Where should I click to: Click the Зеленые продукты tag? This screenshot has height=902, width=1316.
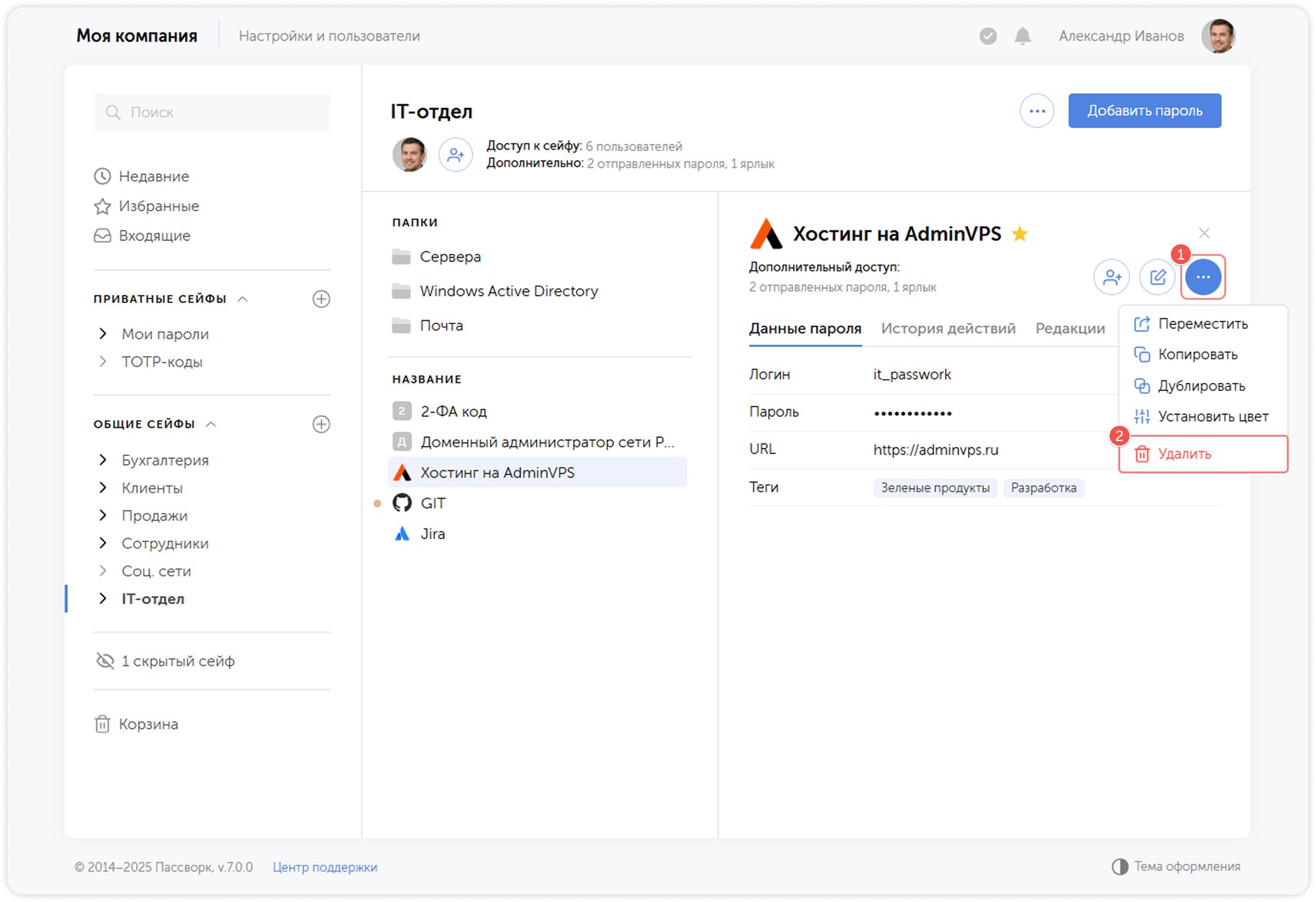tap(935, 488)
